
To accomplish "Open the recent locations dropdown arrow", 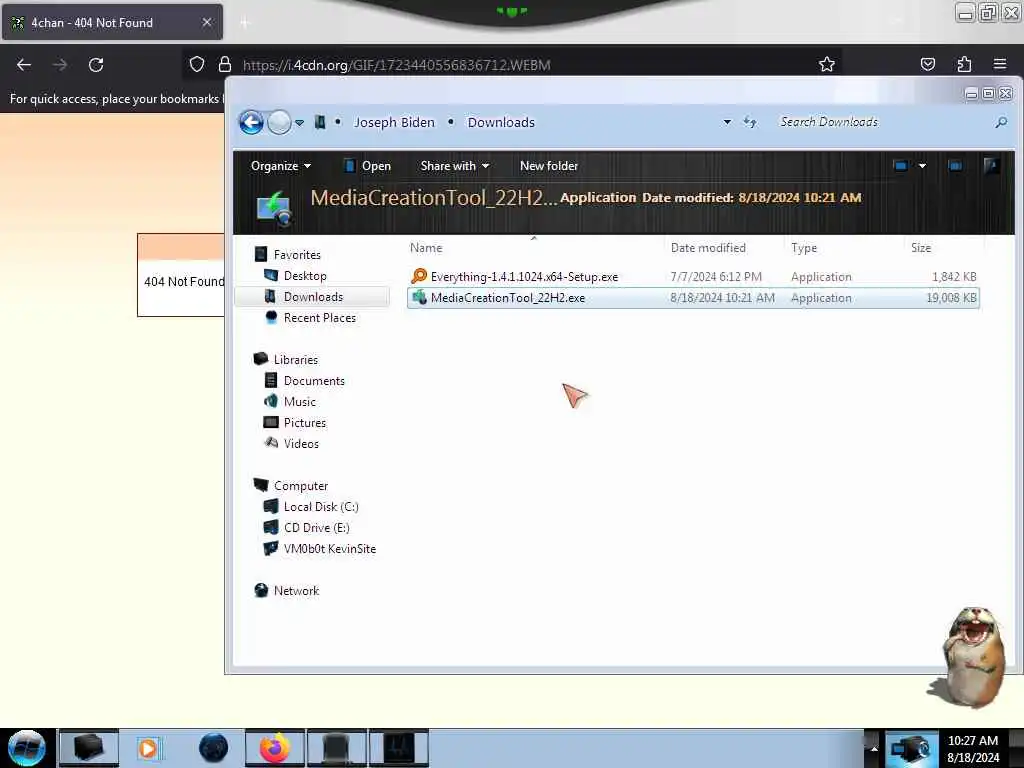I will pos(300,123).
